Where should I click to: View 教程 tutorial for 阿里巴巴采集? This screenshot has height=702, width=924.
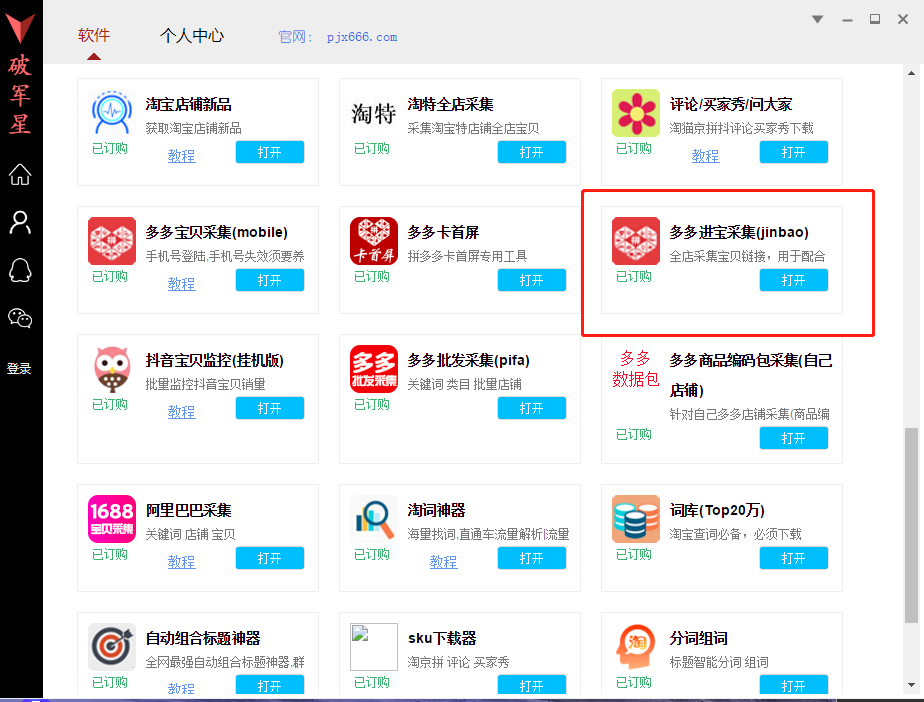182,562
